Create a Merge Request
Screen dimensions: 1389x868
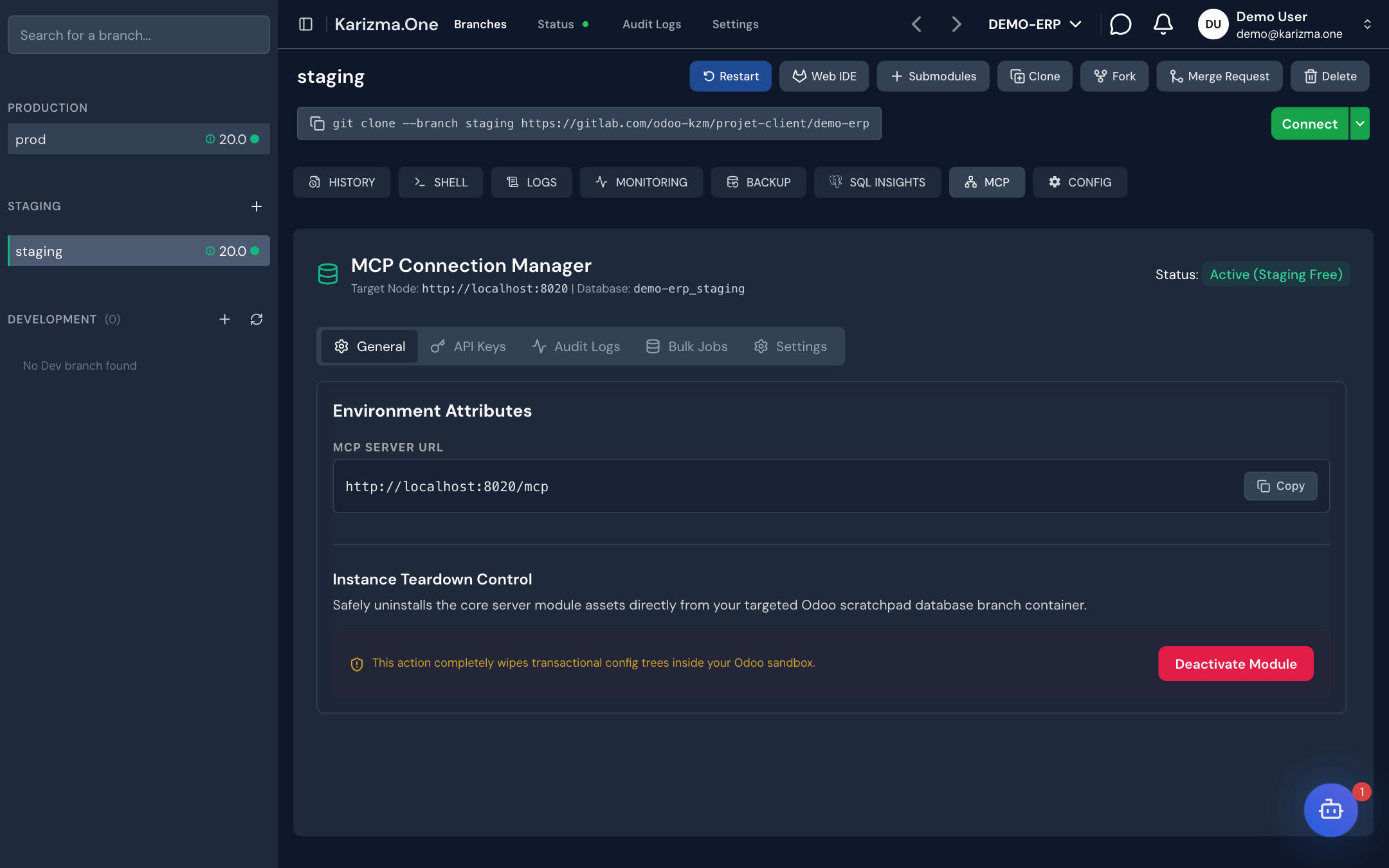coord(1219,77)
